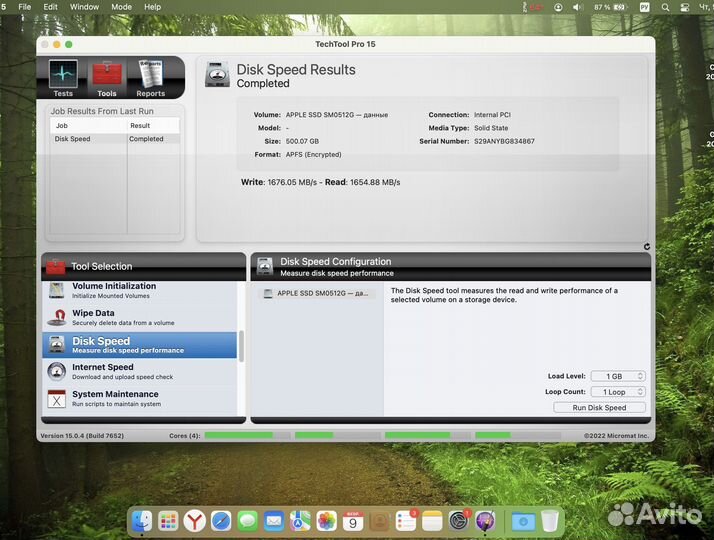Viewport: 714px width, 540px height.
Task: Open Contacts from the Dock
Action: [379, 521]
